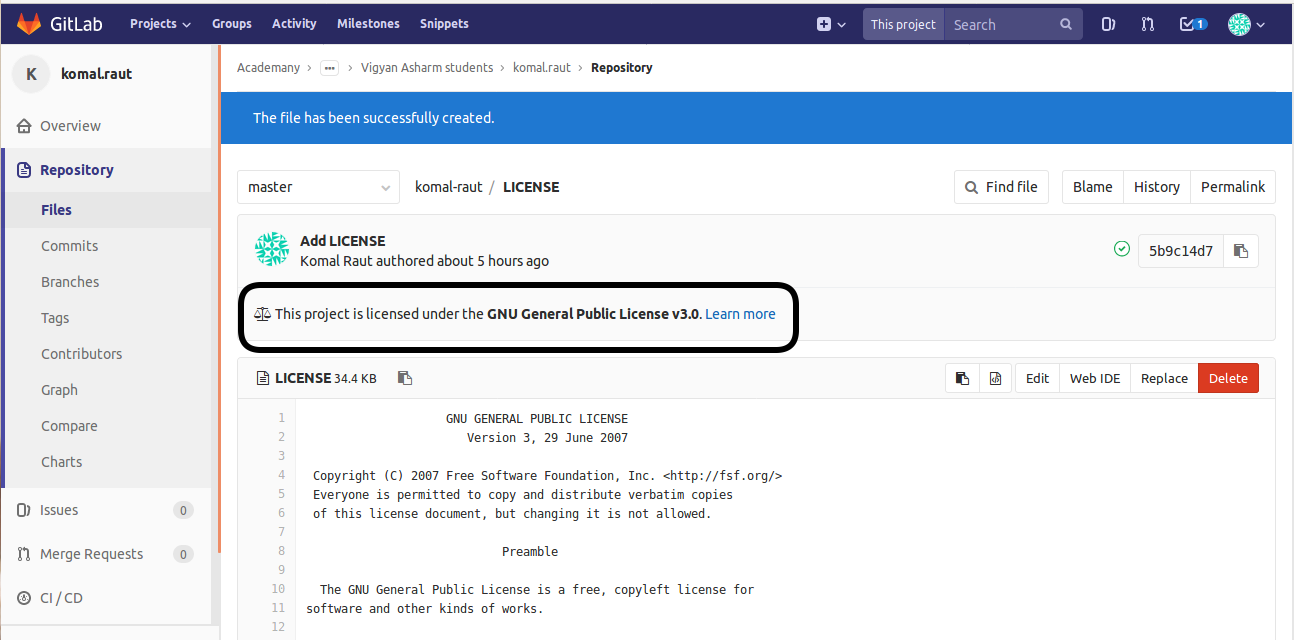Click the Issues count badge 0
The width and height of the screenshot is (1294, 640).
point(183,510)
